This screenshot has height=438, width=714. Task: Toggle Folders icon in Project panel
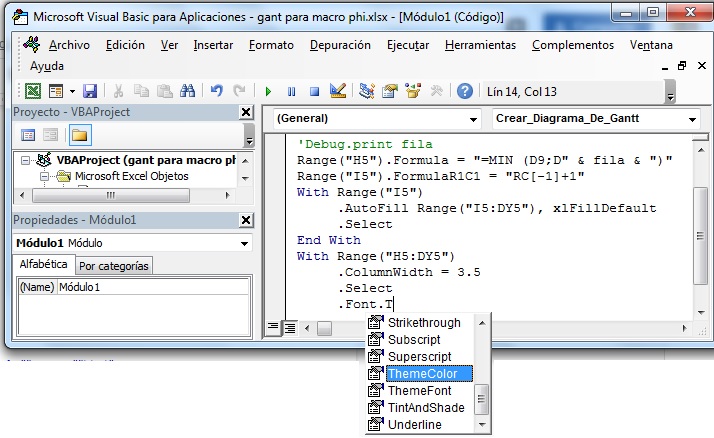80,135
